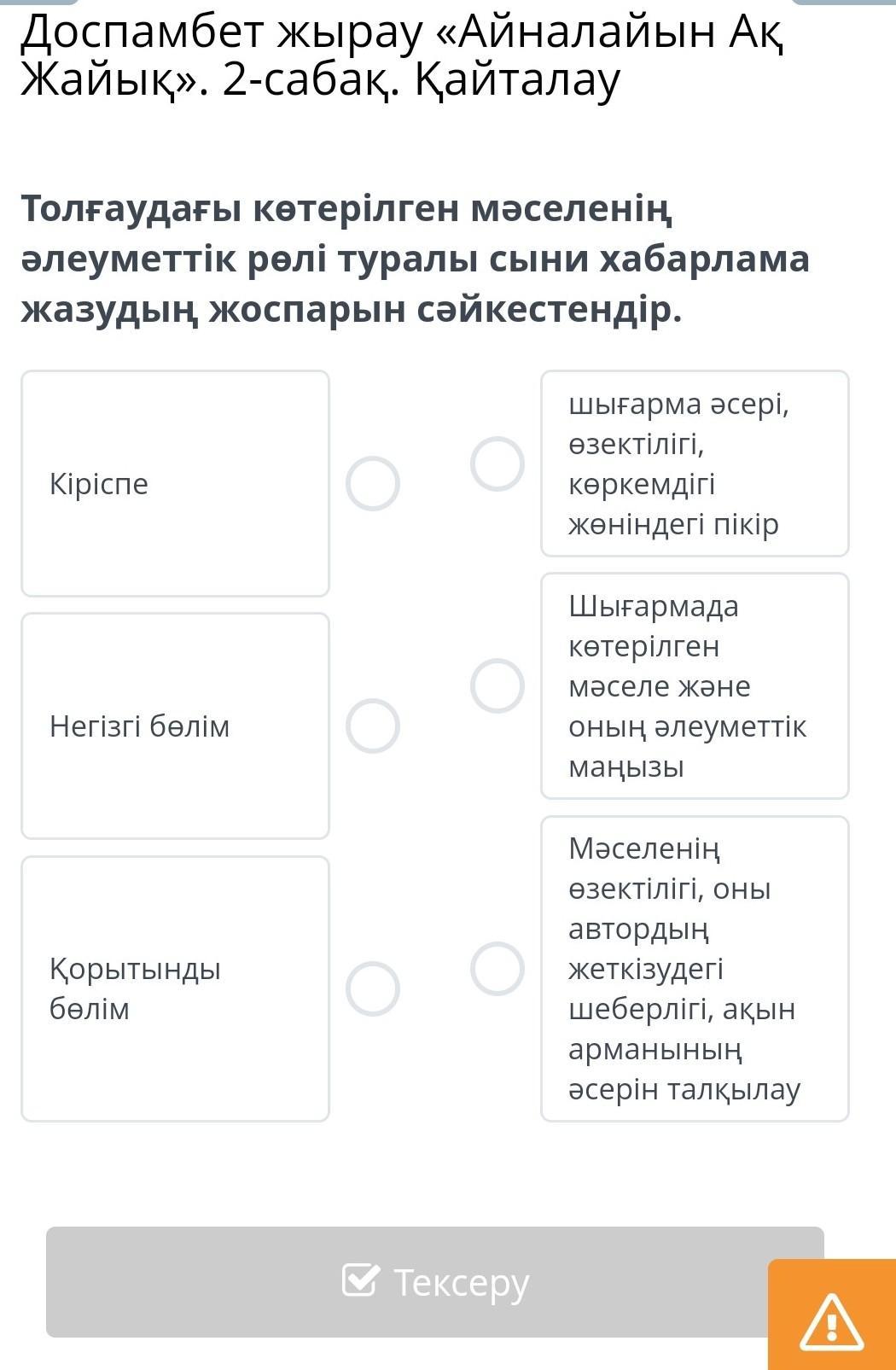Click the question text about сыни хабарлама

coord(415,259)
